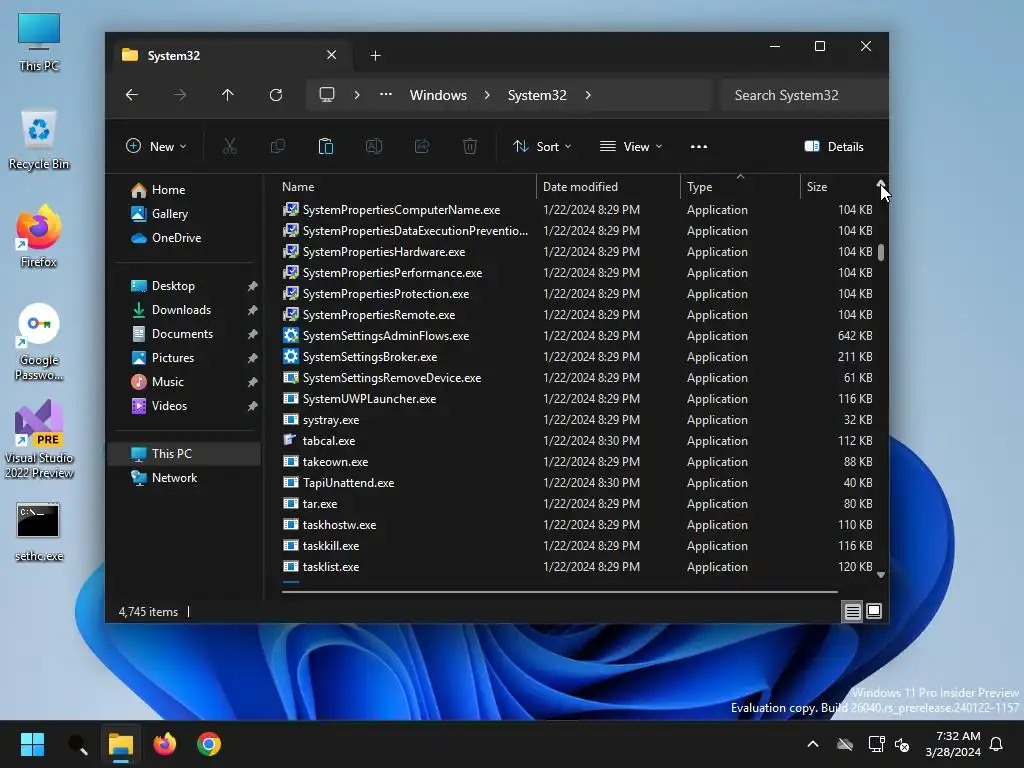Click the Cut scissors icon
Viewport: 1024px width, 768px height.
pos(229,146)
